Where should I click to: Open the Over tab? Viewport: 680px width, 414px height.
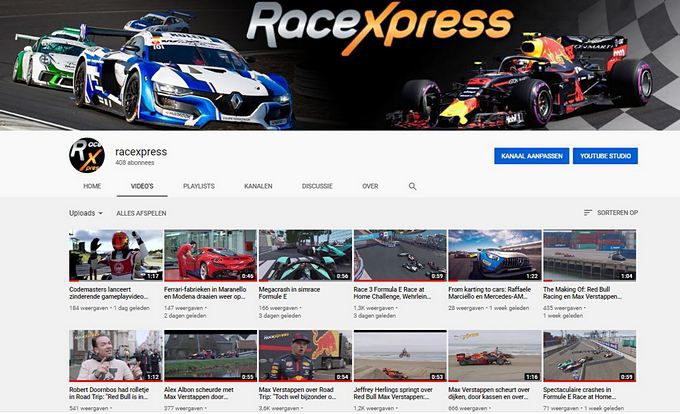point(370,186)
